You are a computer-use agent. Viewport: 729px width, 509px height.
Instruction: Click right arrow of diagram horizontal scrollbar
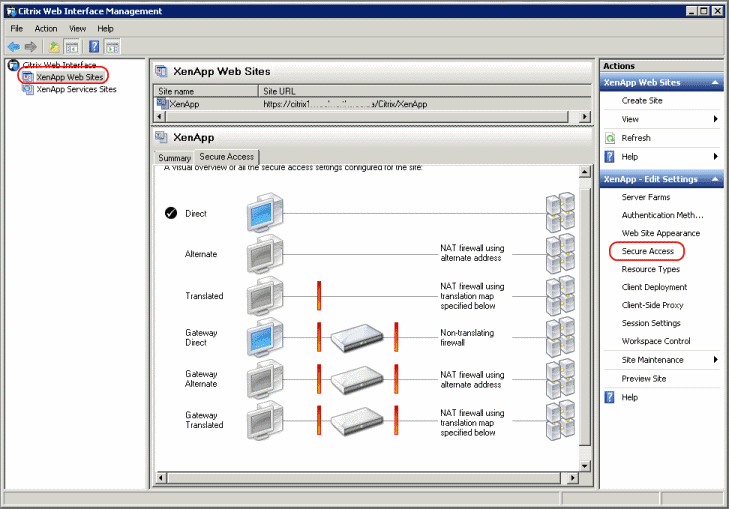(x=573, y=477)
